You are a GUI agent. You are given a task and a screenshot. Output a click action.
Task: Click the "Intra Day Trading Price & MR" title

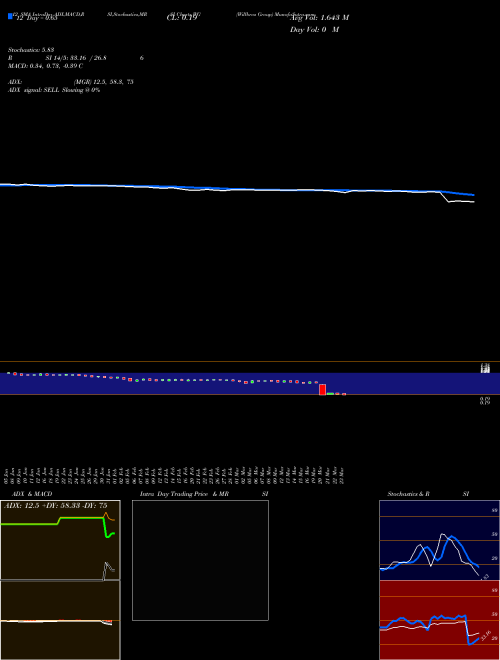pos(184,494)
